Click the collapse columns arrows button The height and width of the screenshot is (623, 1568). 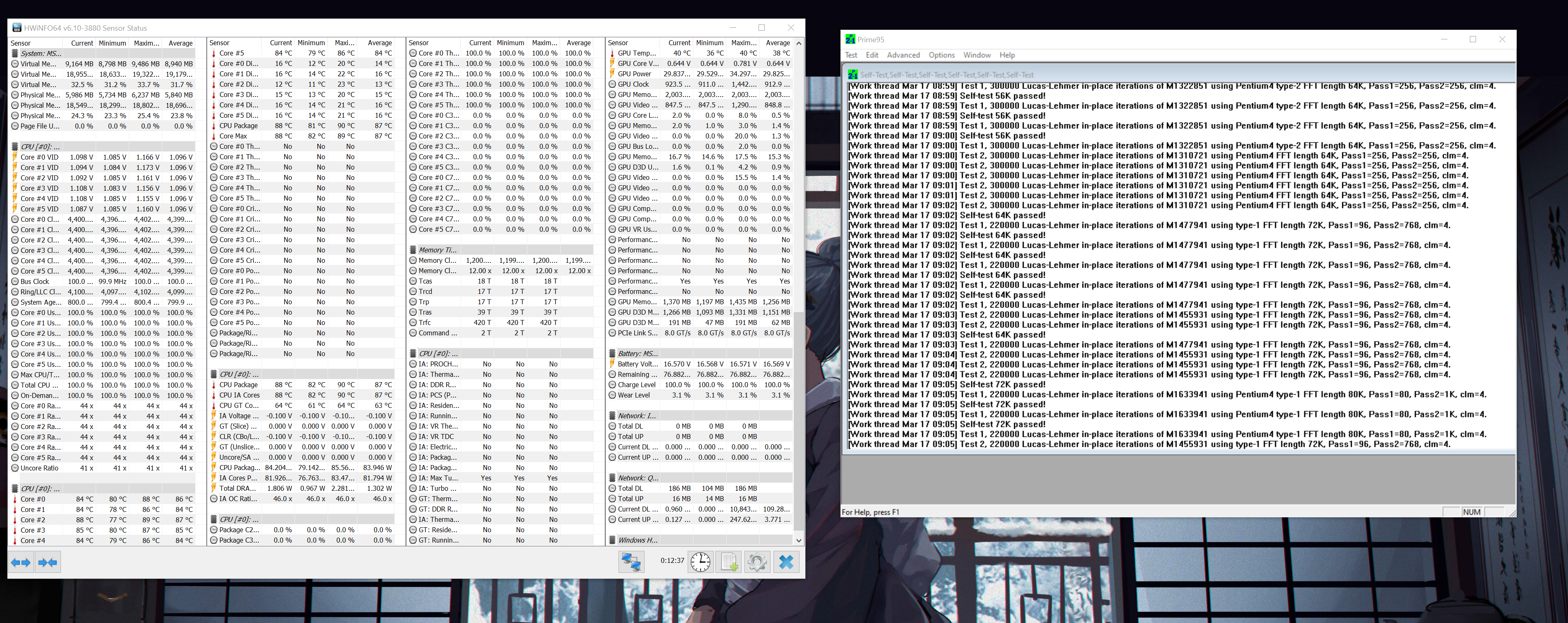(x=48, y=562)
